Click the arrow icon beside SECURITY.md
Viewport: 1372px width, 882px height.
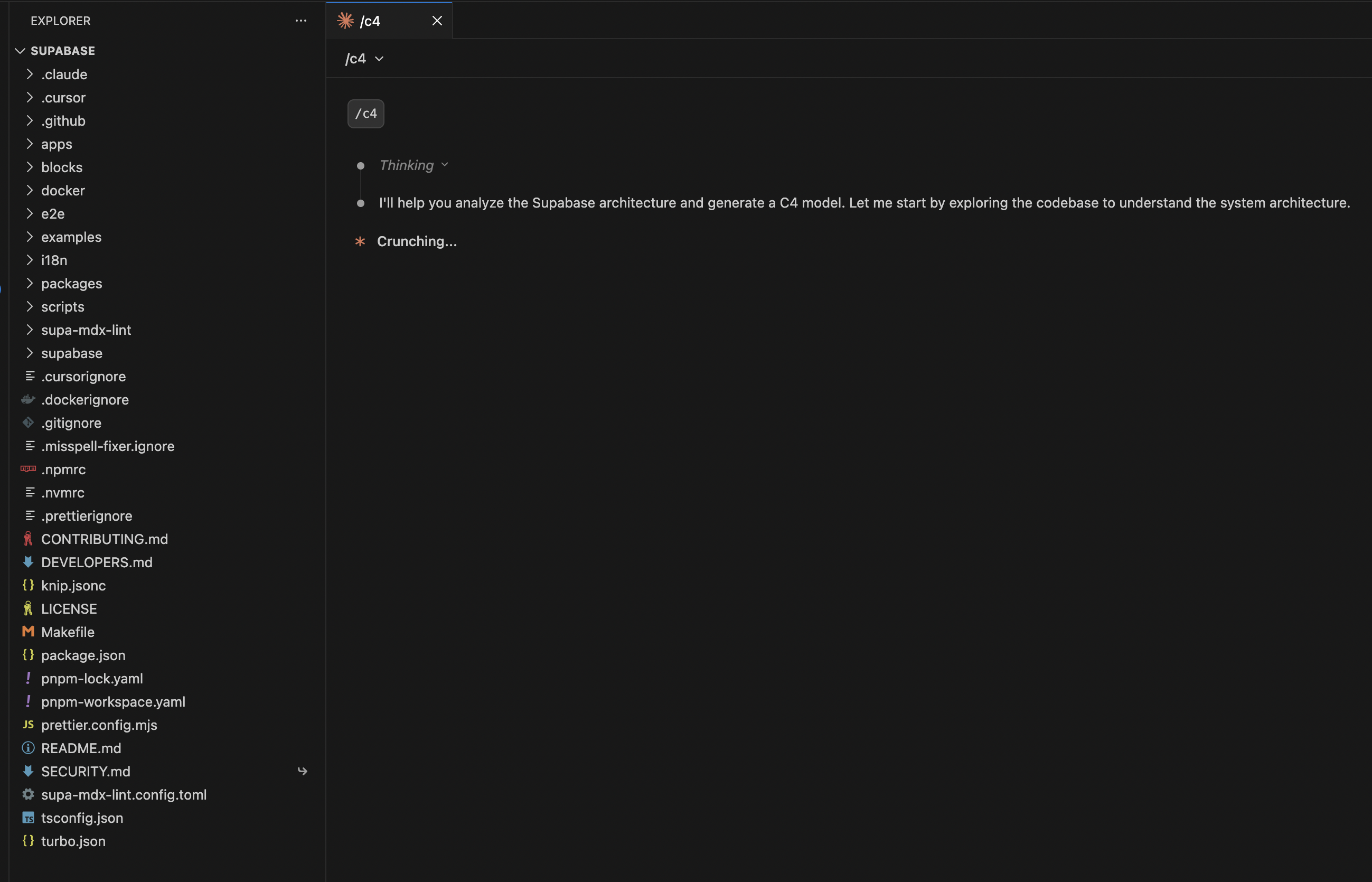click(x=303, y=772)
